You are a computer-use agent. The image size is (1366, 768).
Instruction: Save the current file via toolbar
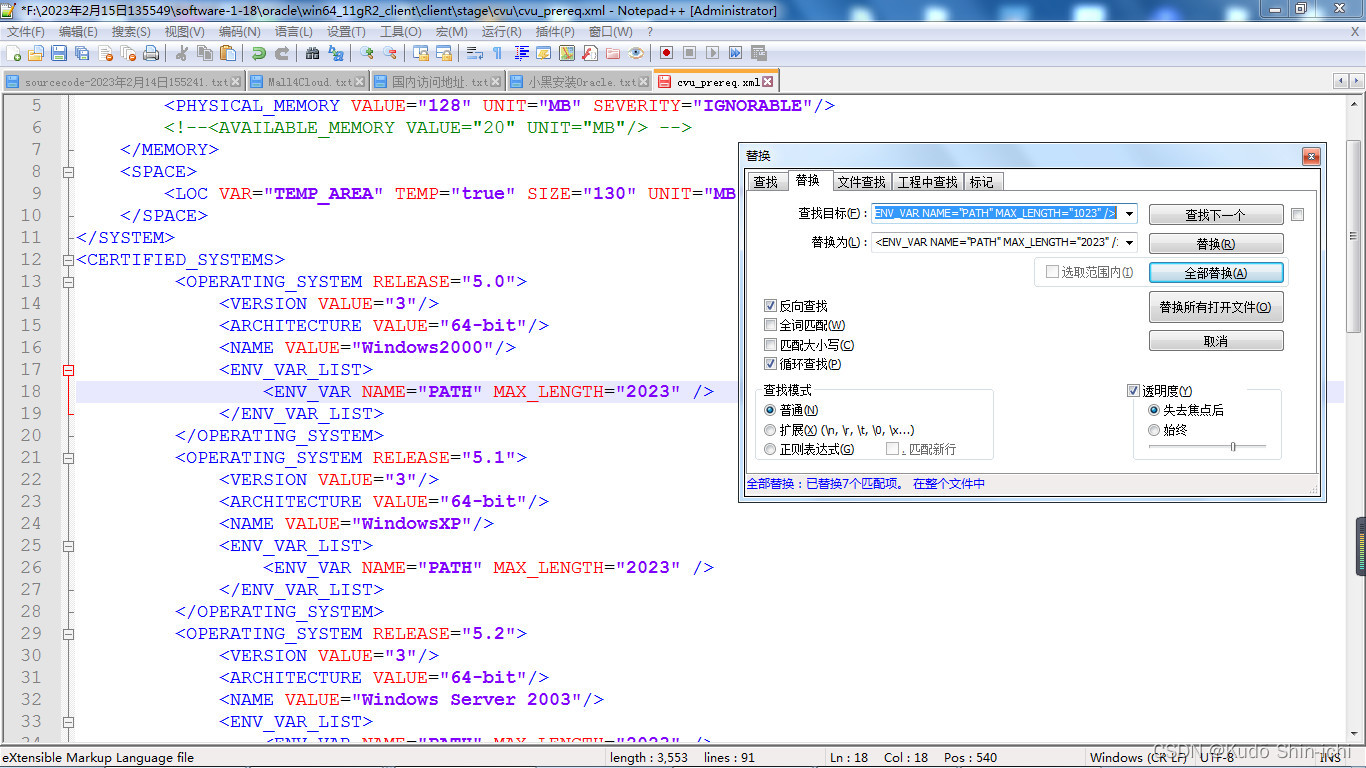tap(59, 53)
